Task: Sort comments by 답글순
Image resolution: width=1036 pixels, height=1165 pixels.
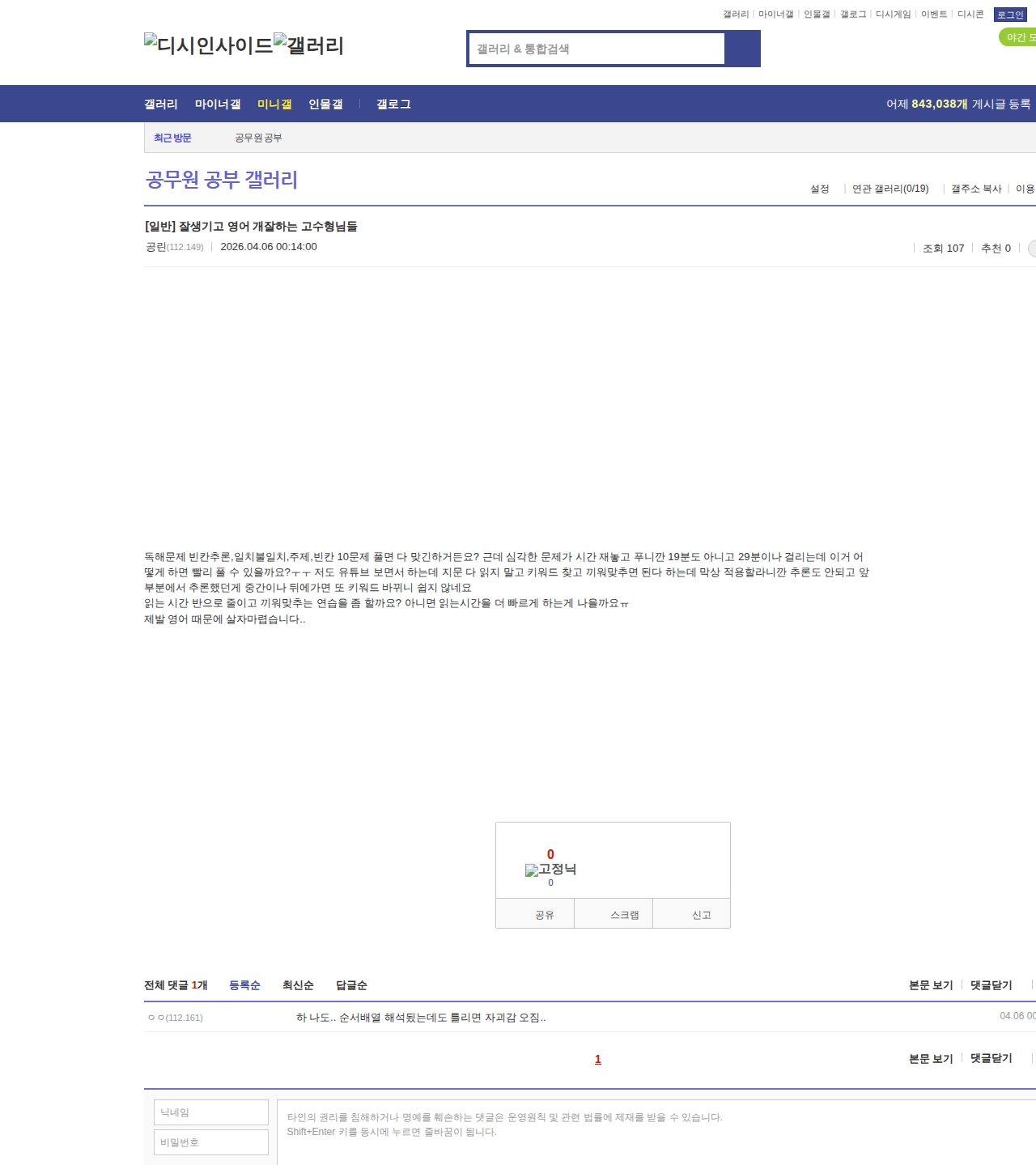Action: [351, 985]
